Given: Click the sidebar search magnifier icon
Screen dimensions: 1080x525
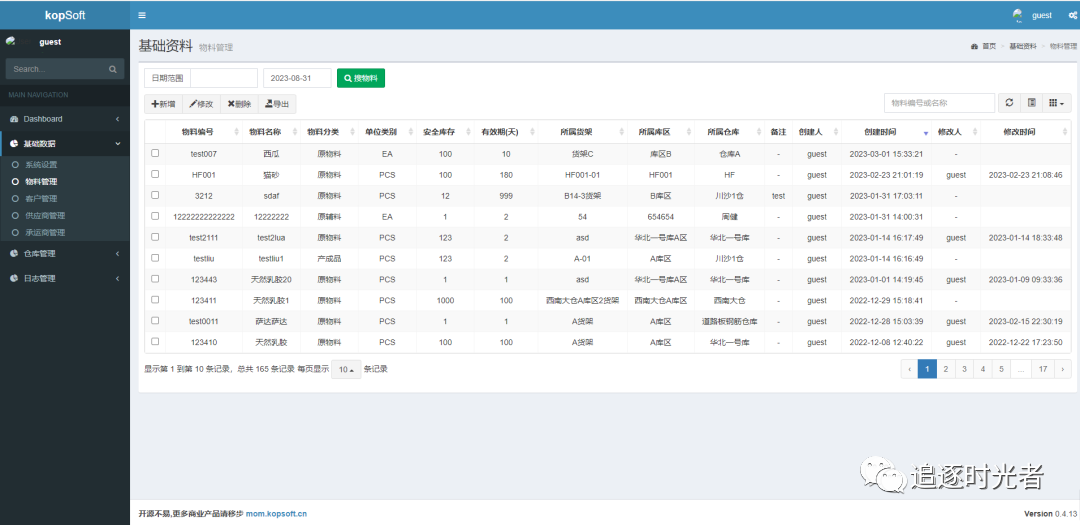Looking at the screenshot, I should click(113, 69).
